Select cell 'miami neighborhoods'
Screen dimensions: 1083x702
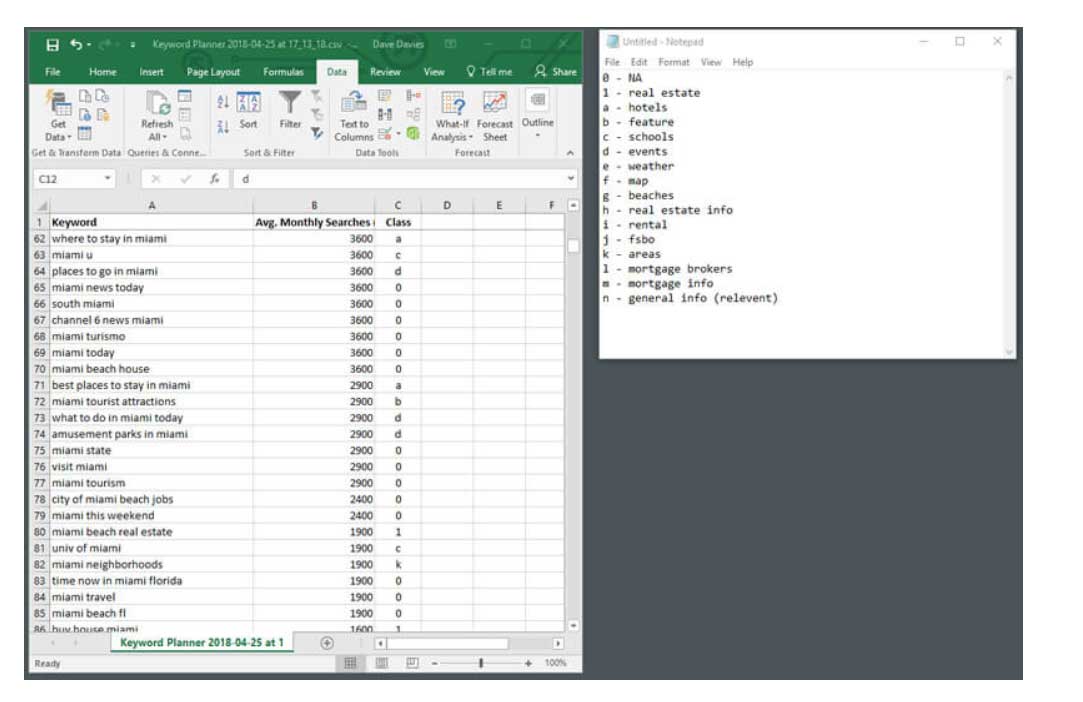(x=151, y=565)
